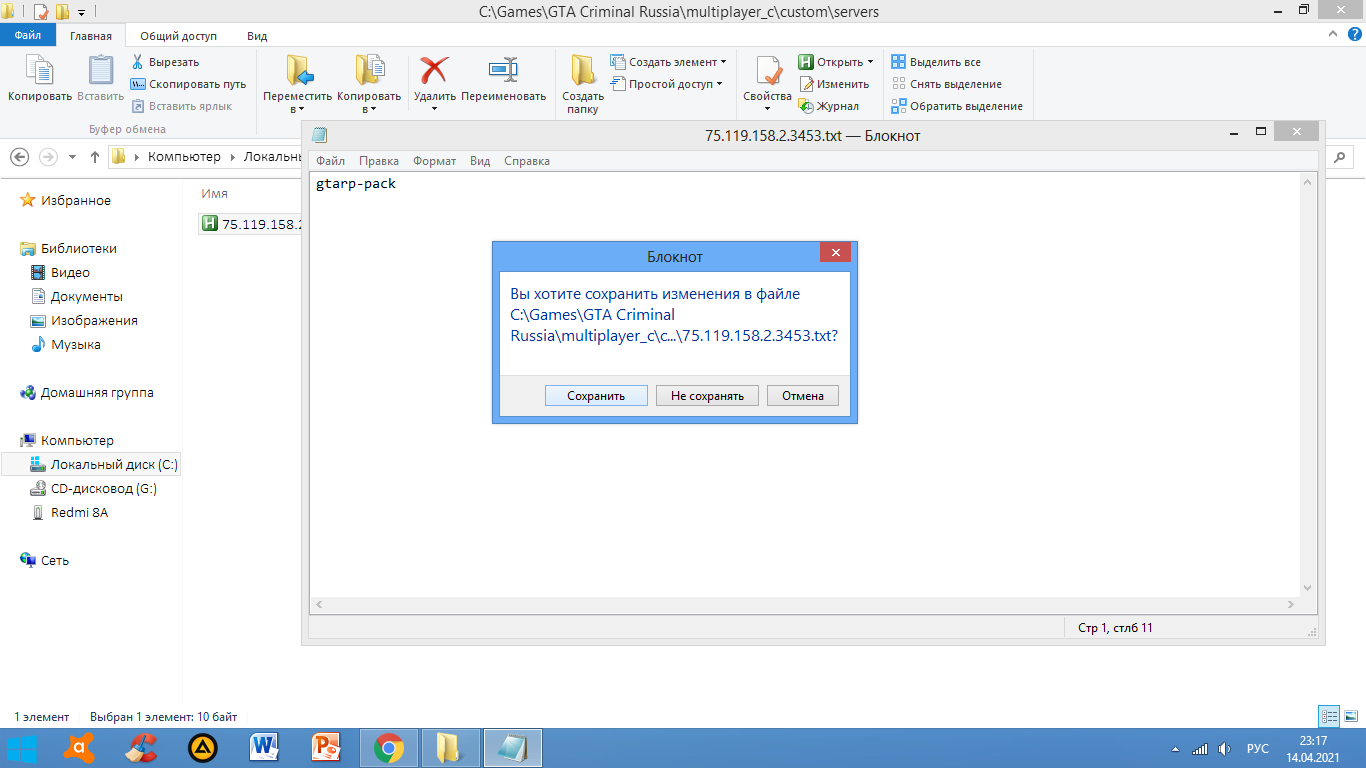Image resolution: width=1366 pixels, height=768 pixels.
Task: Click Скопировать путь in ribbon
Action: point(188,84)
